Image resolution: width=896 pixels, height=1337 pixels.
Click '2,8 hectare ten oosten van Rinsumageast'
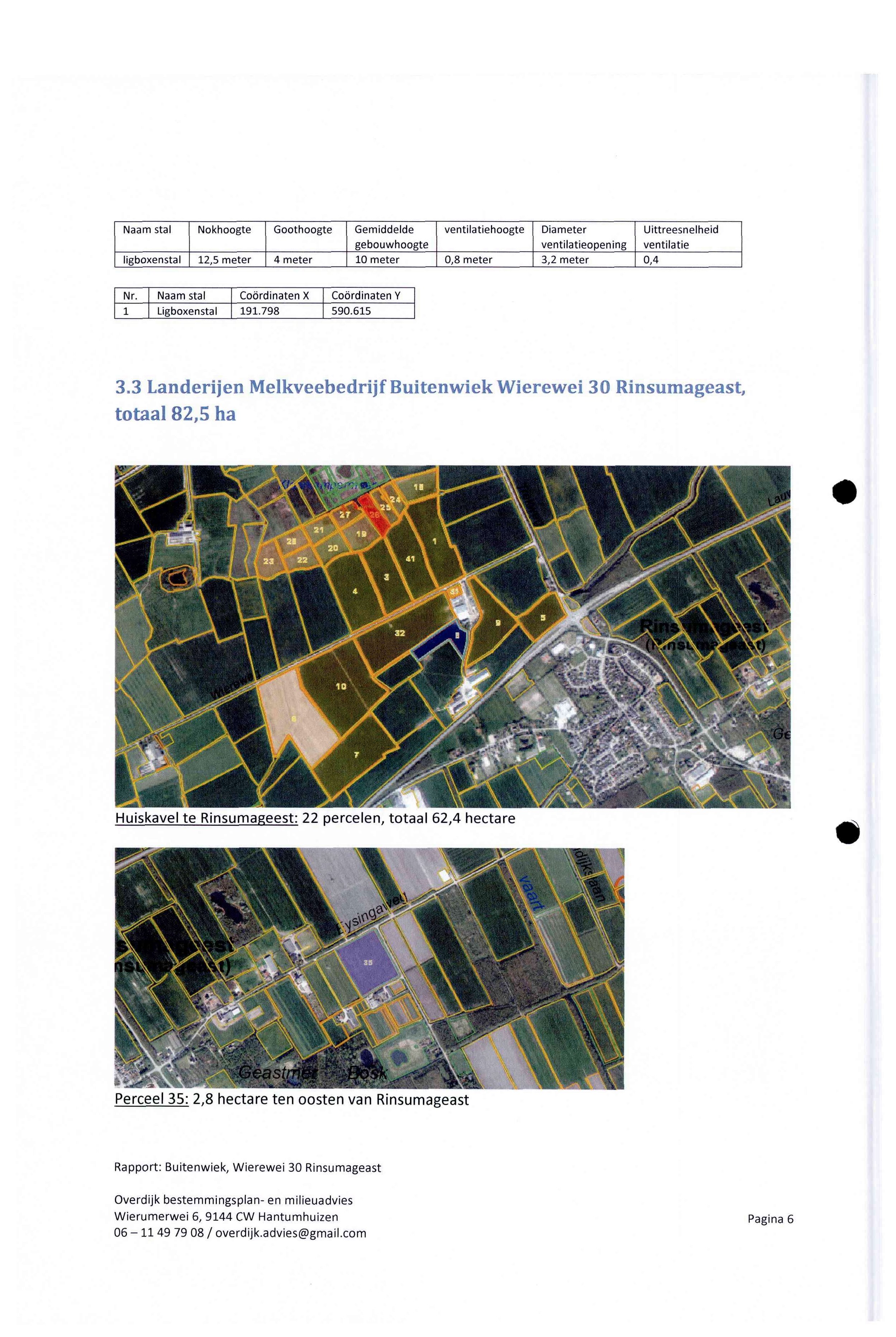click(331, 1099)
